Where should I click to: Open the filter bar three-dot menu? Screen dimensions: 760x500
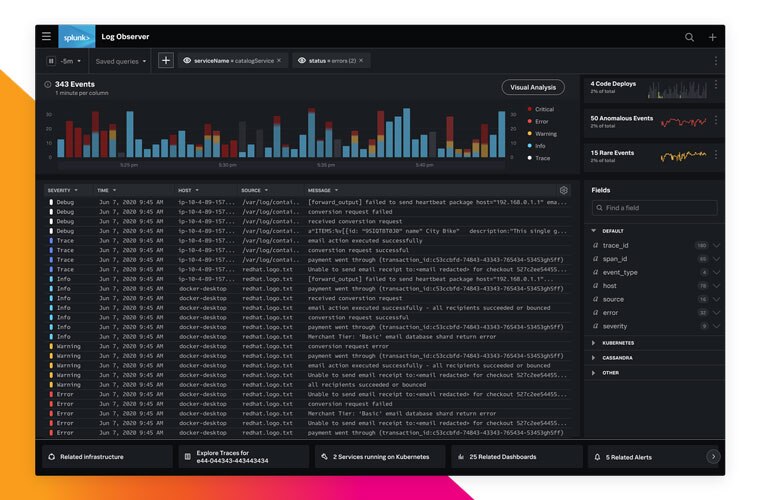tap(715, 61)
